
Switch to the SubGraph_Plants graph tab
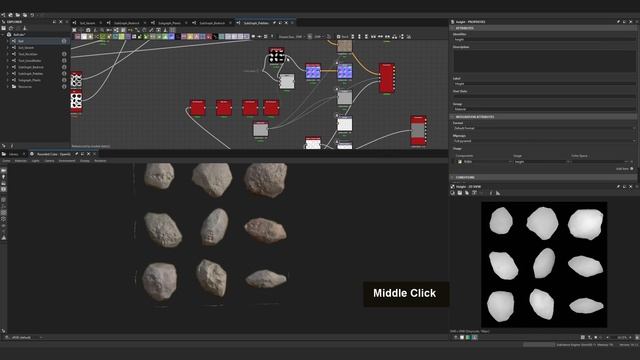coord(169,23)
